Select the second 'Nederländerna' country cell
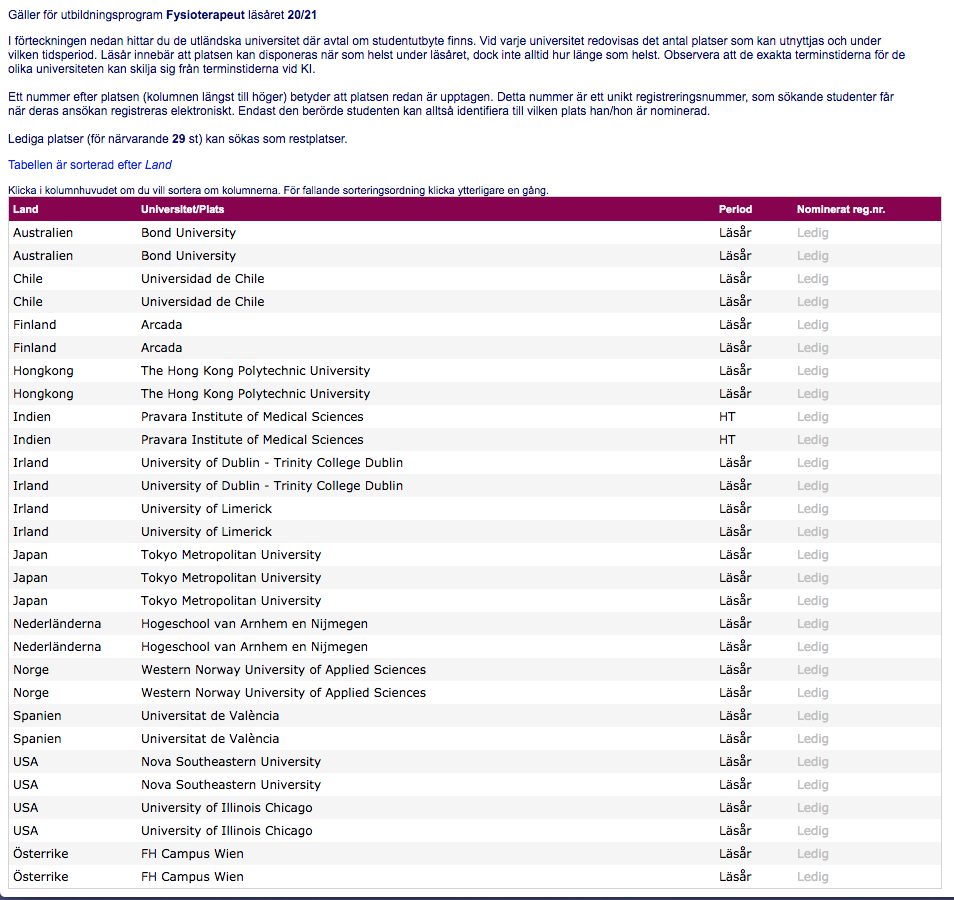 pos(57,647)
